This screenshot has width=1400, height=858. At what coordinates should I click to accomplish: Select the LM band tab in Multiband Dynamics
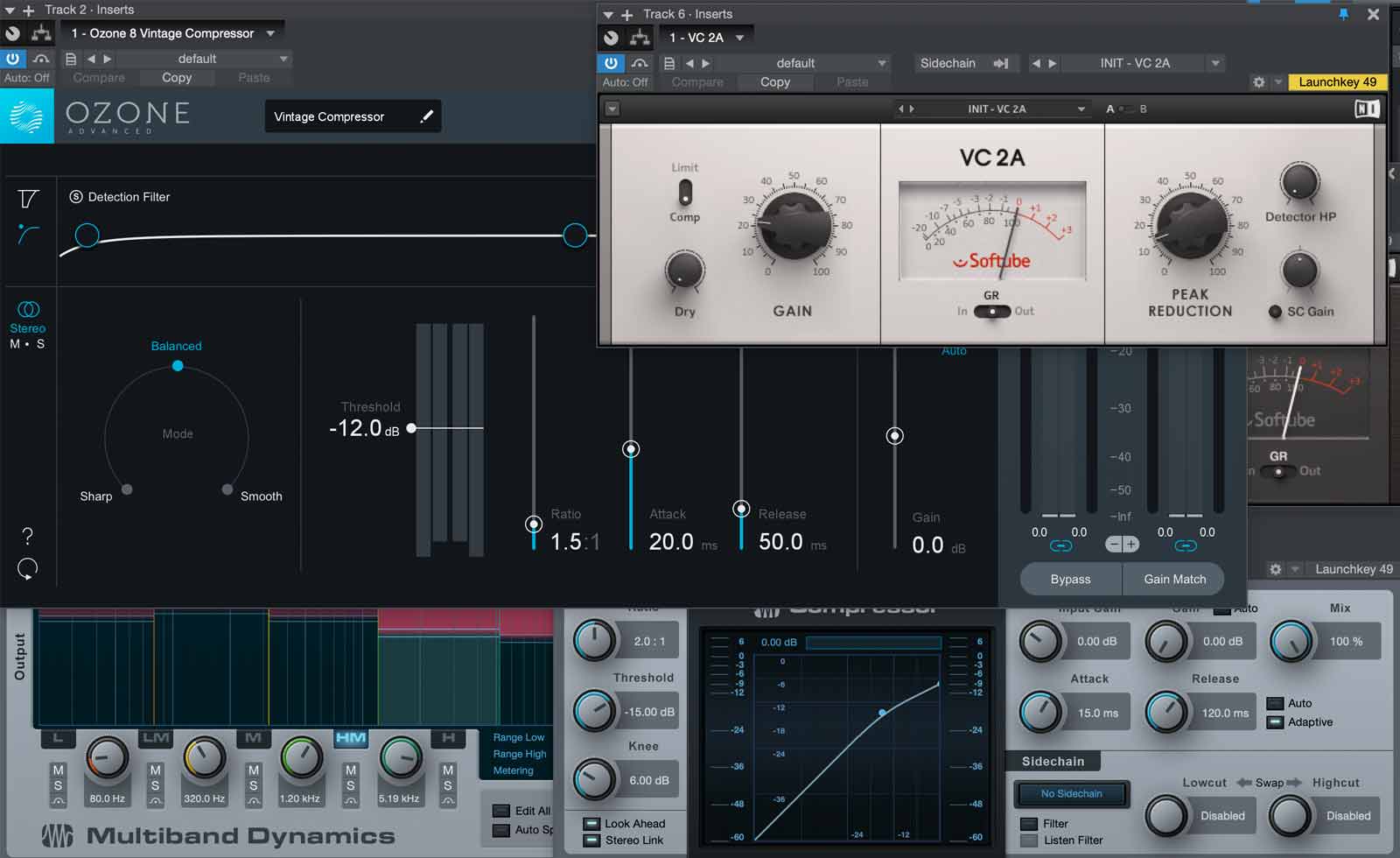[156, 738]
